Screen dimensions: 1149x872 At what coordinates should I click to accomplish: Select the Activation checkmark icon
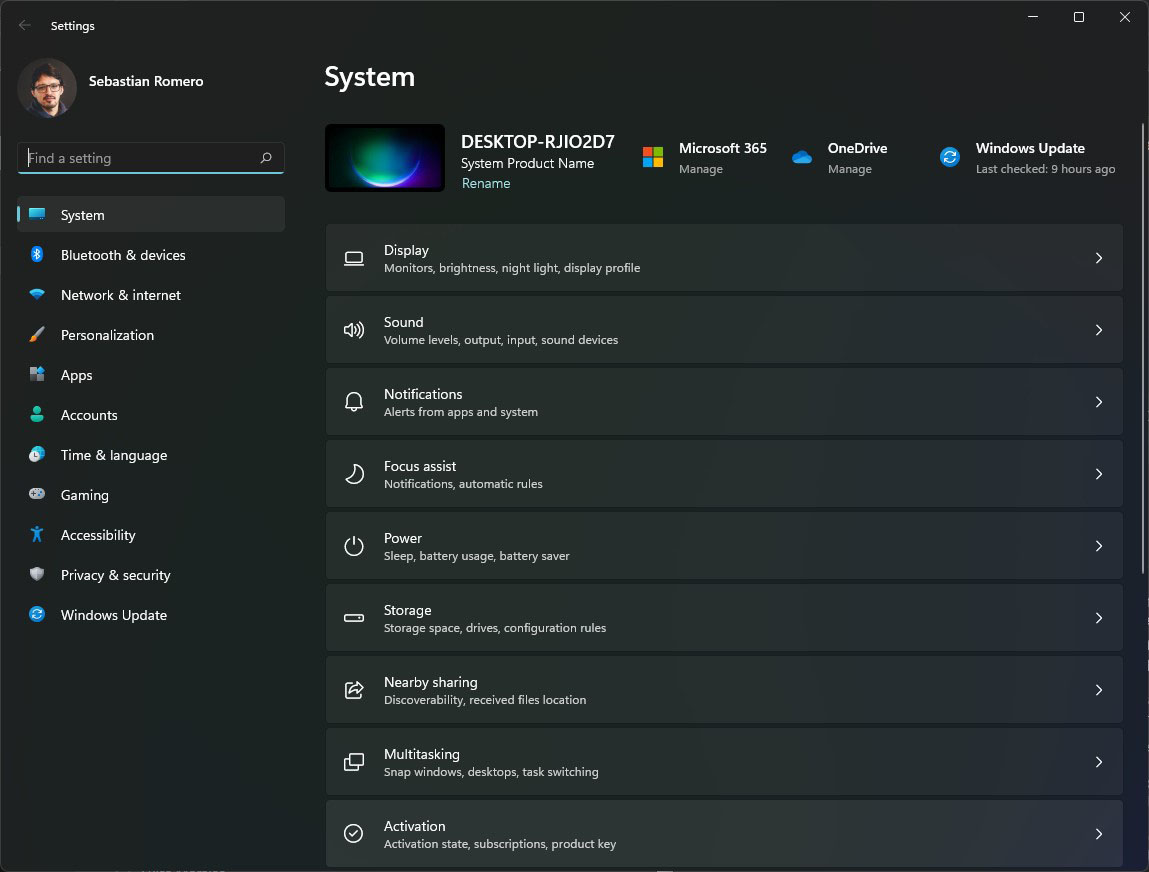353,833
